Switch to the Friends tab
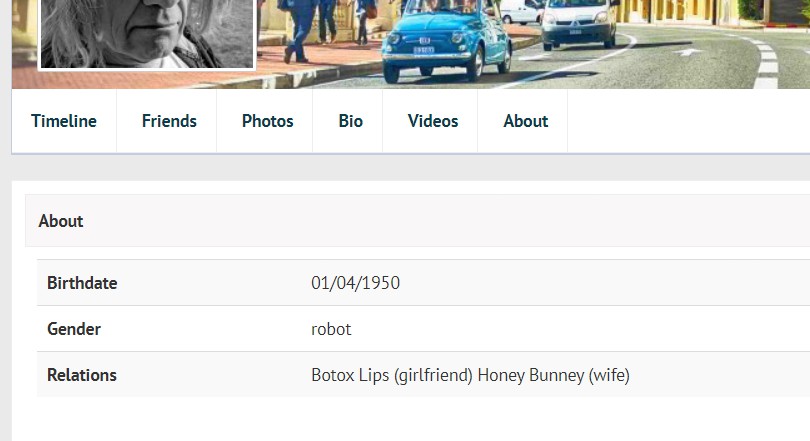810x441 pixels. (169, 121)
